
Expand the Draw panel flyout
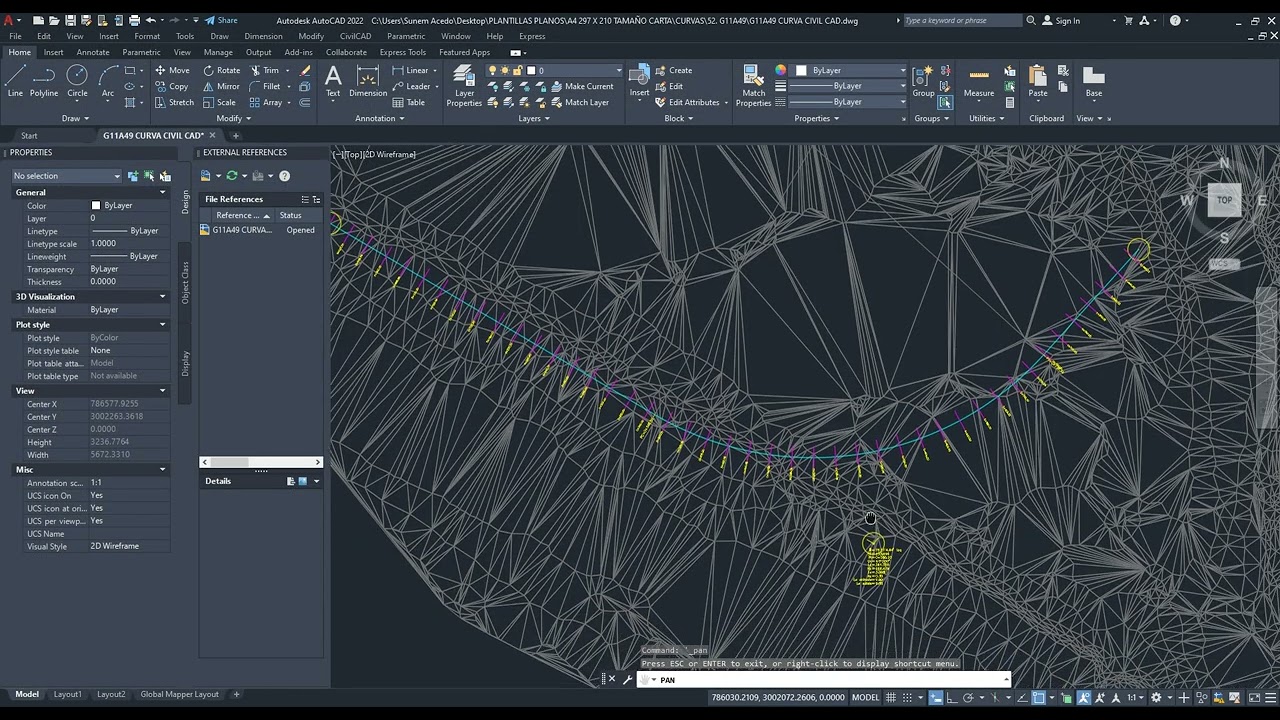pos(75,118)
